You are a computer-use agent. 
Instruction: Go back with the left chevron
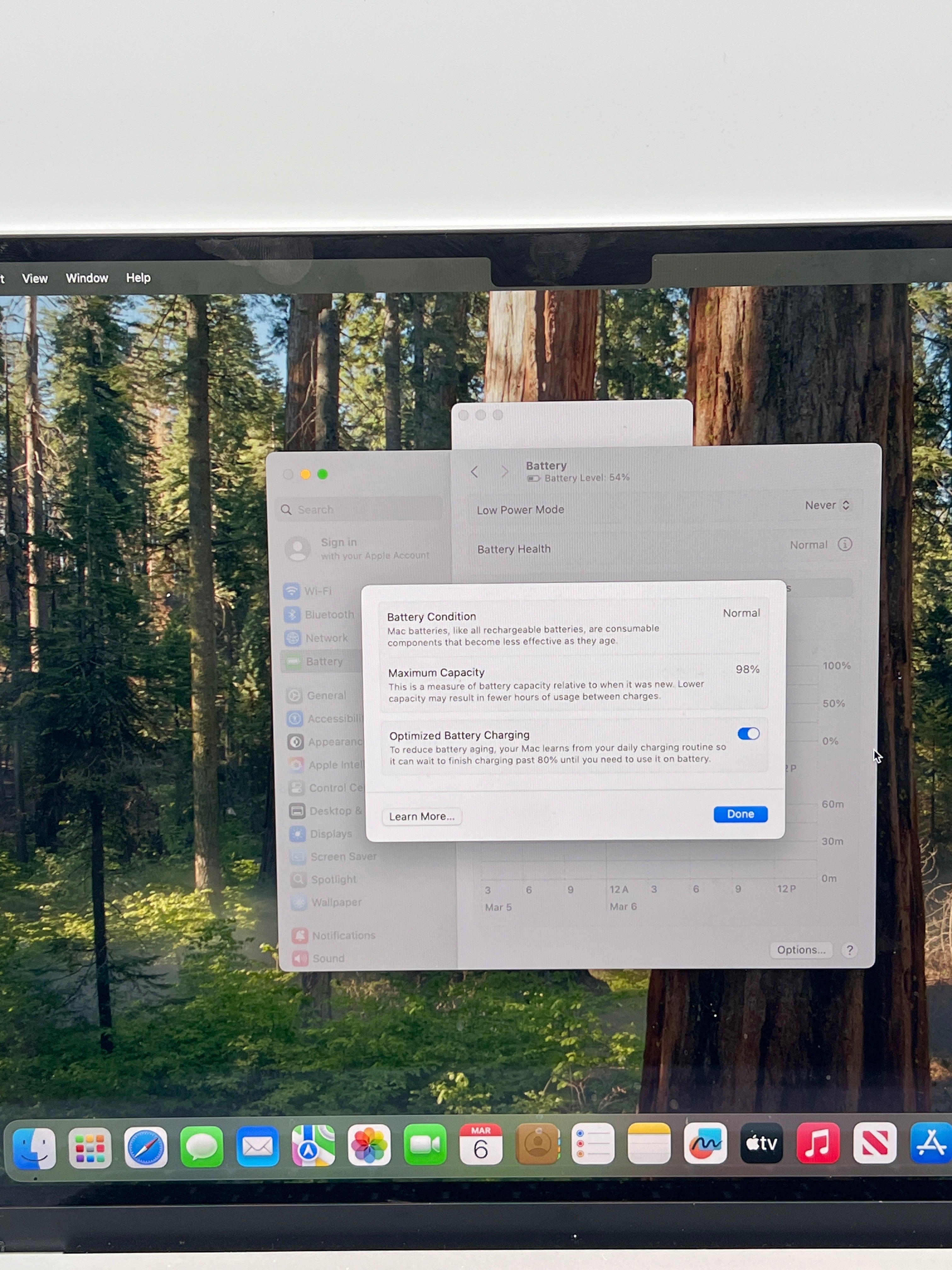[474, 472]
